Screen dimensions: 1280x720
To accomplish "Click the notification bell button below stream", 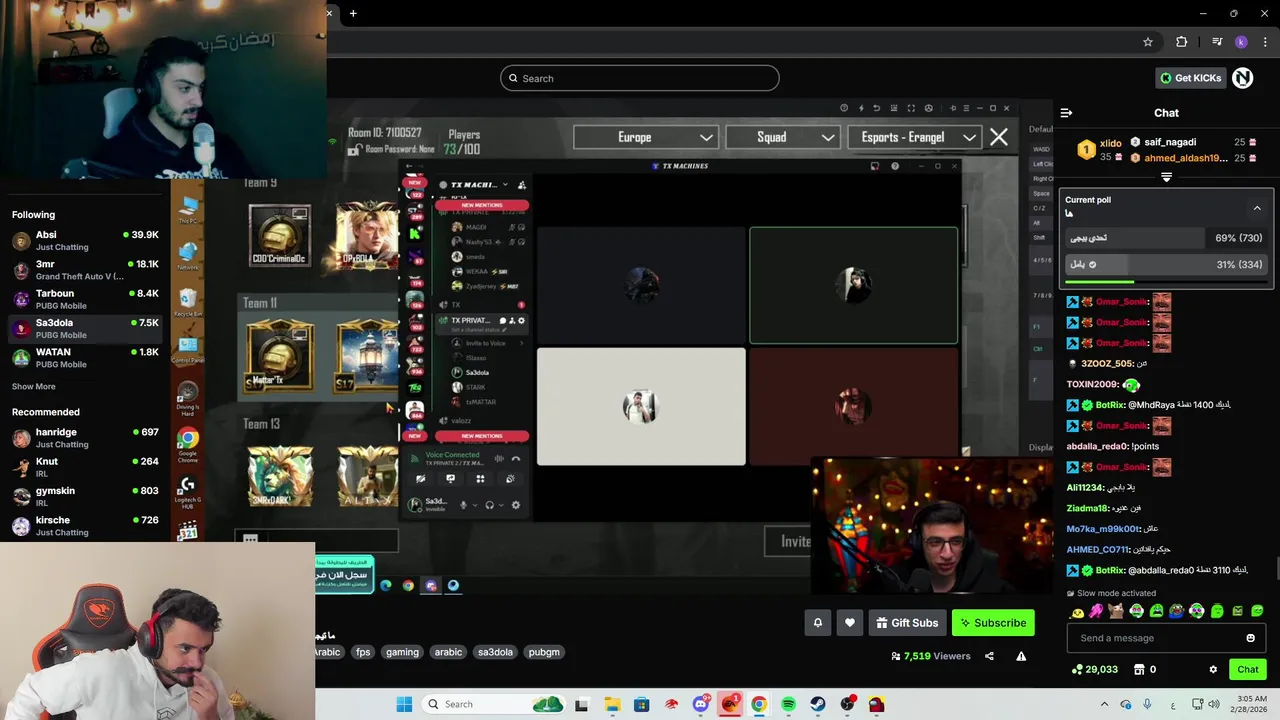I will 818,623.
